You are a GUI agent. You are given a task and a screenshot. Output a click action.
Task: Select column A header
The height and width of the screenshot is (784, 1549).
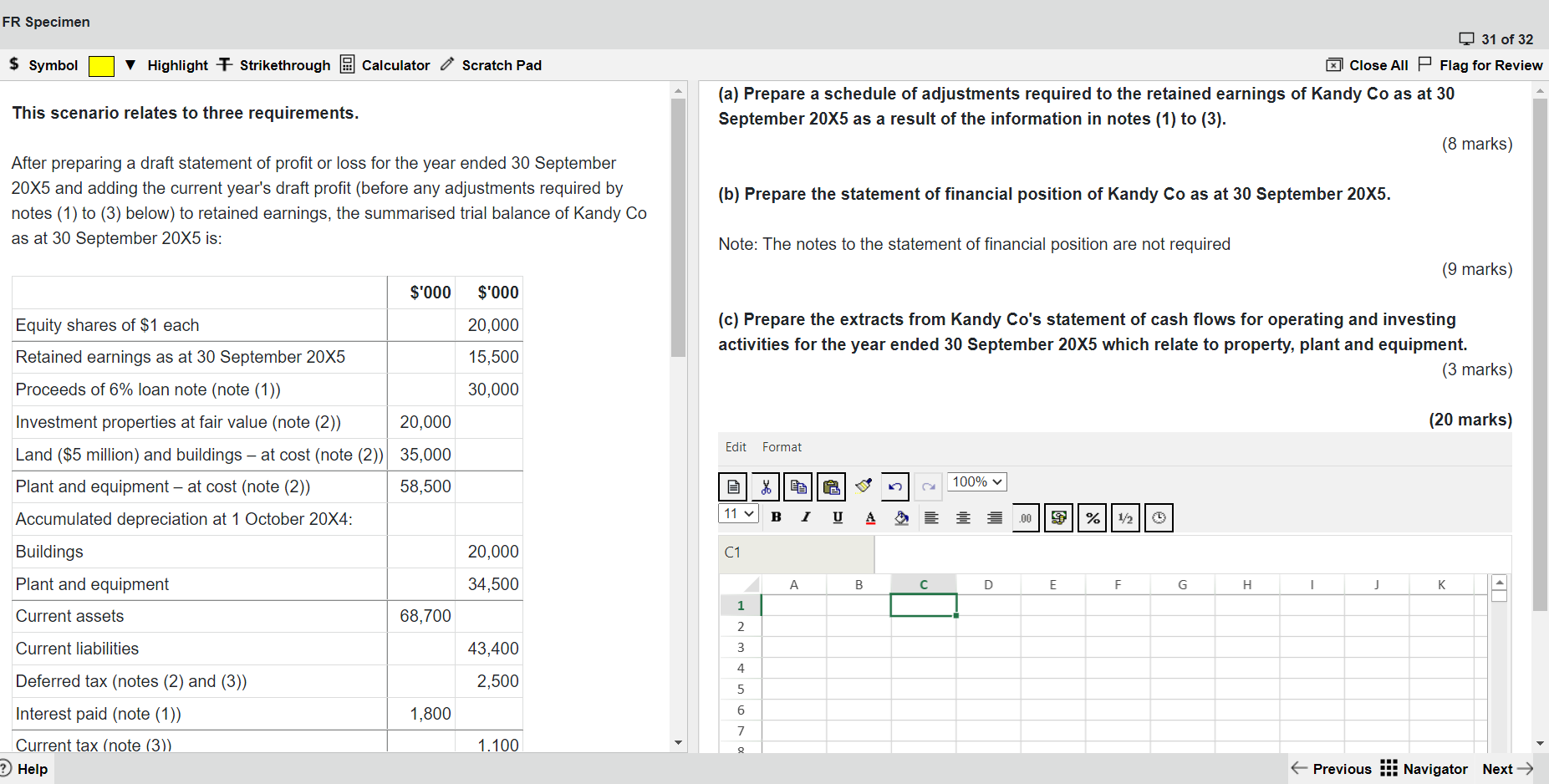(793, 584)
